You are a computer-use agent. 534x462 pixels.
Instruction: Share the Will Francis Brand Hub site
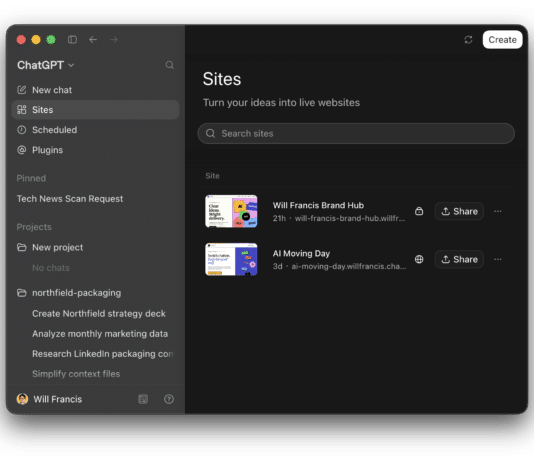pos(459,211)
